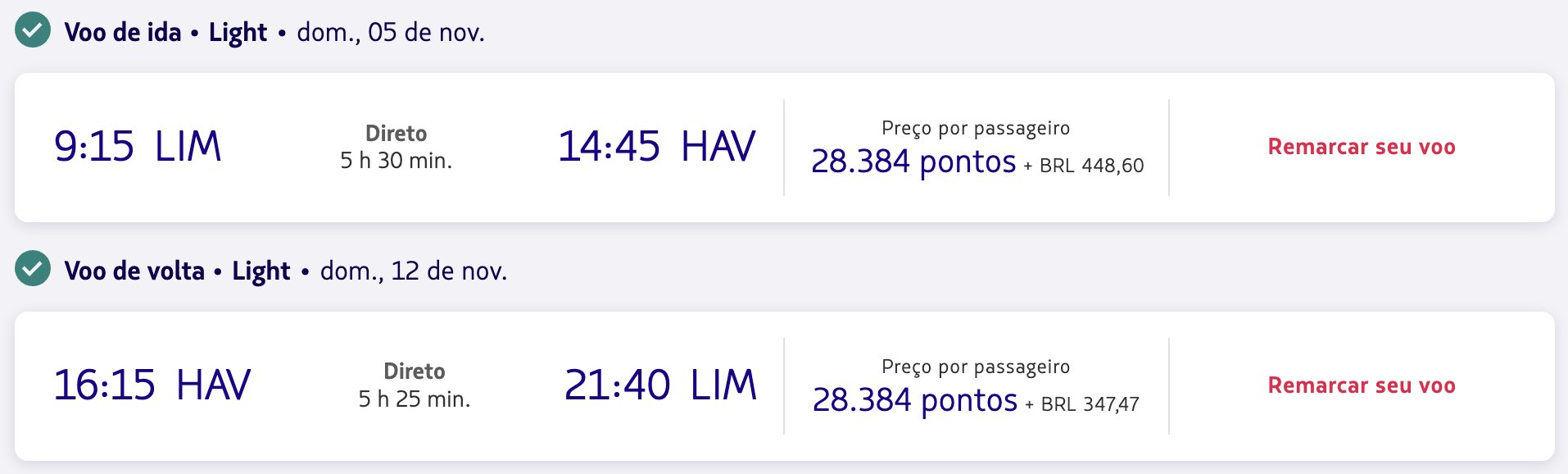
Task: Click the 14:45 HAV arrival time
Action: point(657,147)
